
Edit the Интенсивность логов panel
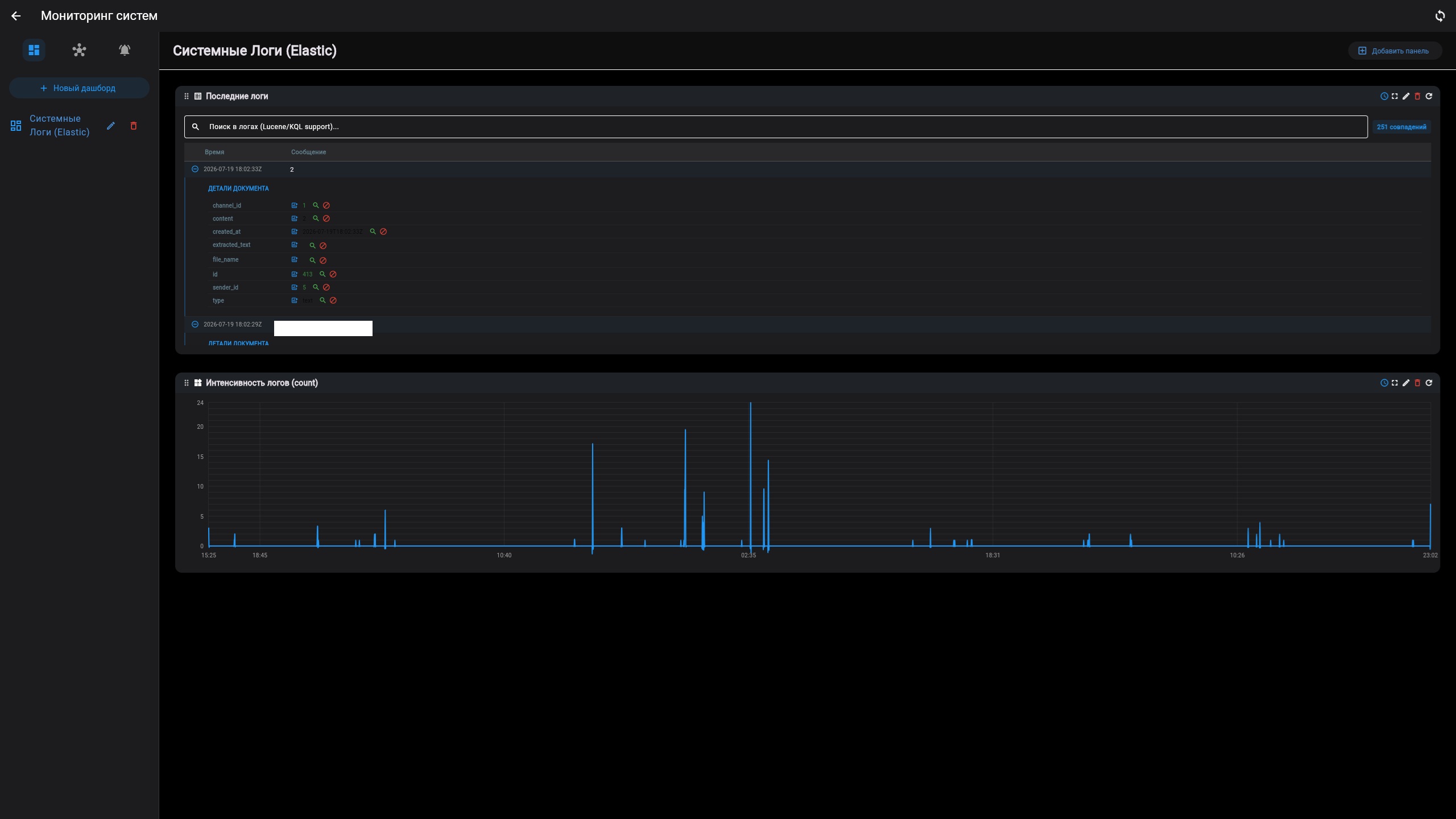1406,383
